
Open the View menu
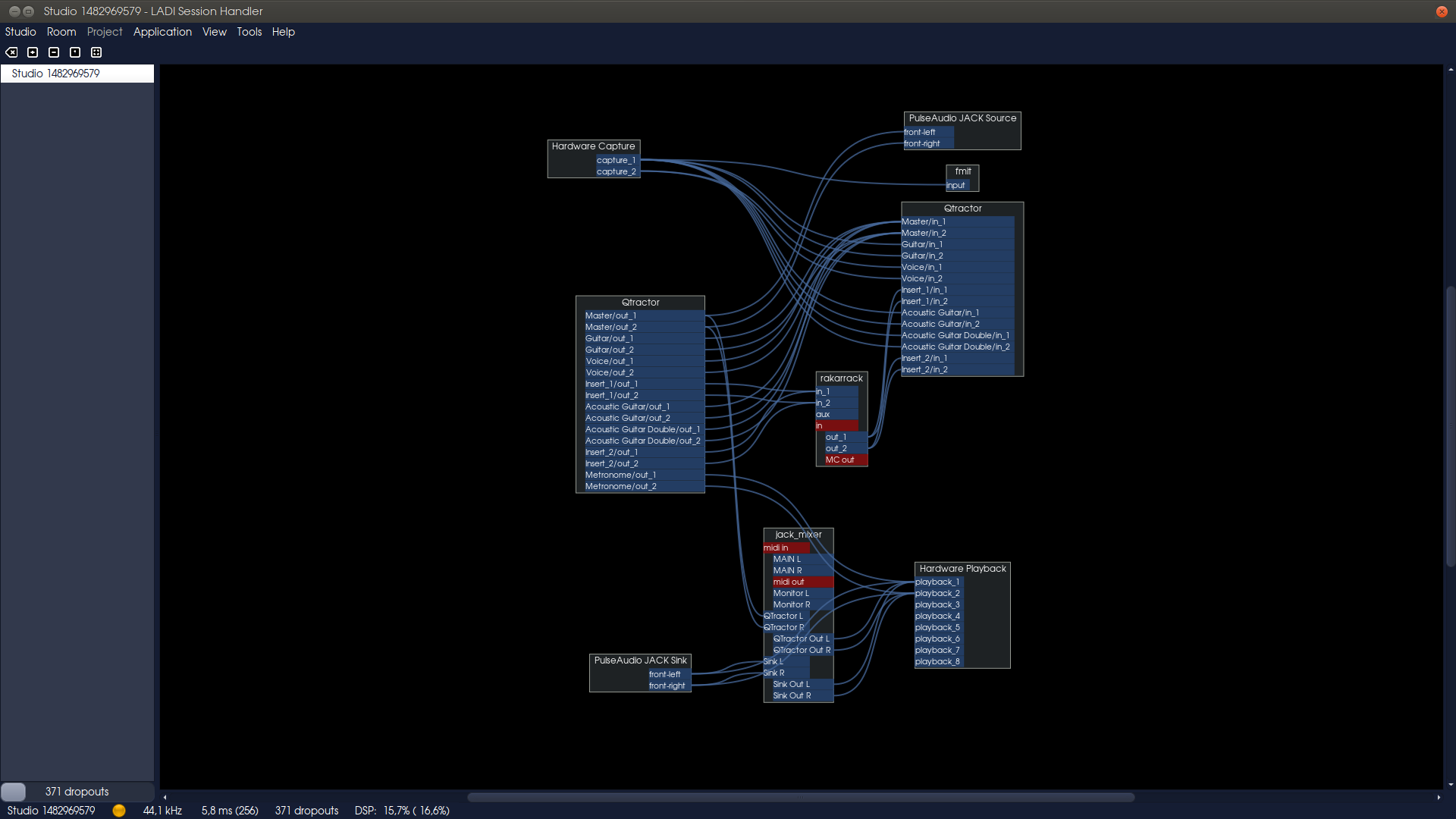(215, 32)
